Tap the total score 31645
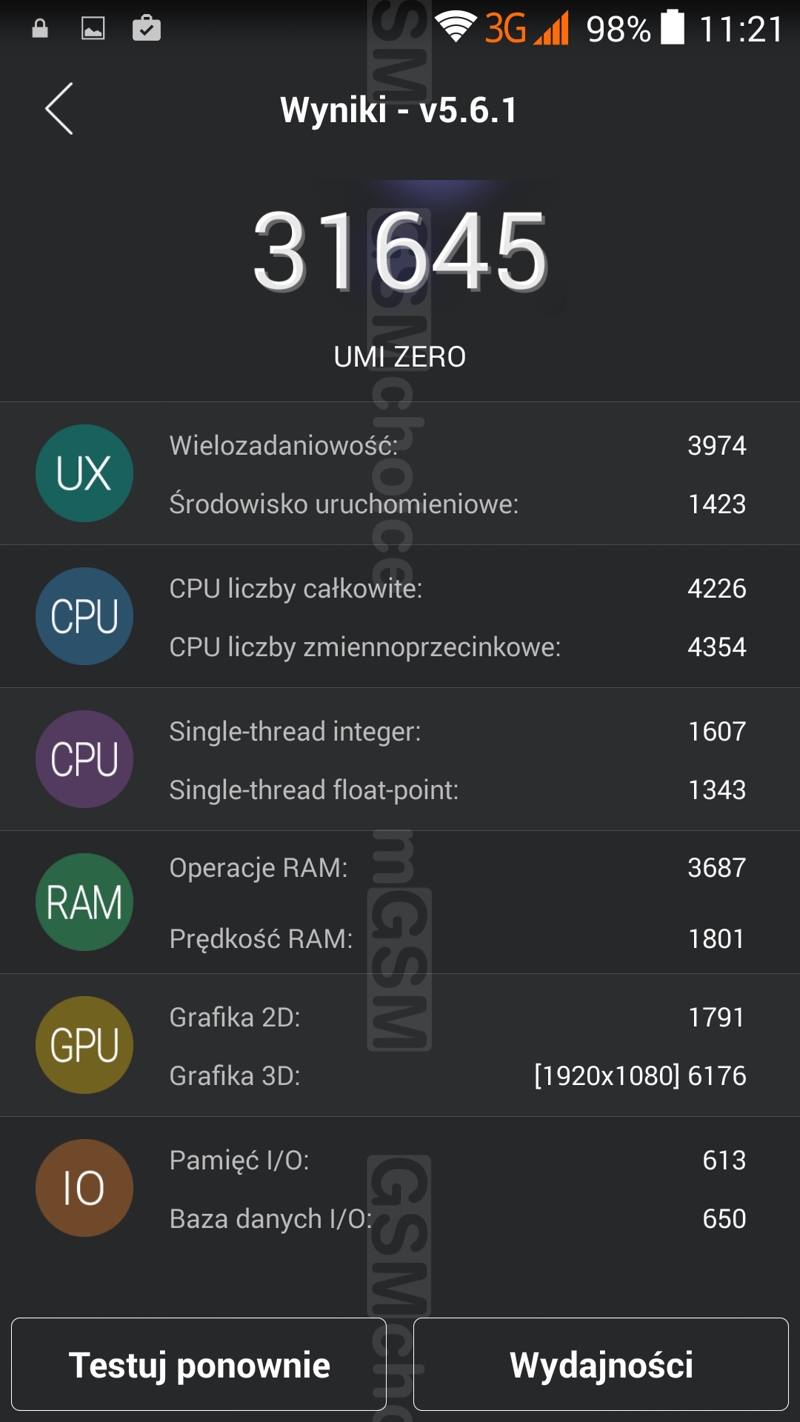 400,251
